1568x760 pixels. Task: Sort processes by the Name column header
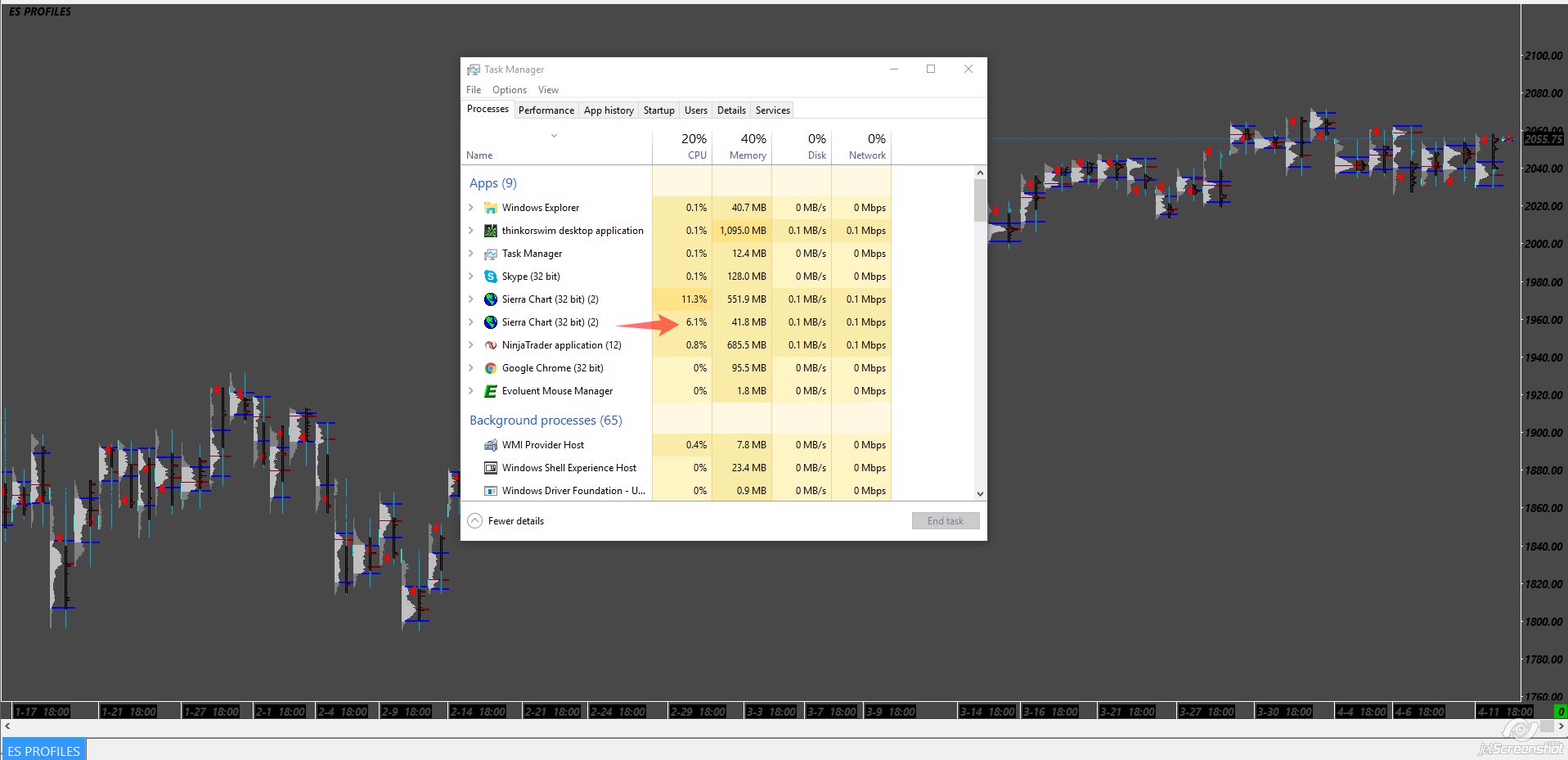click(556, 146)
